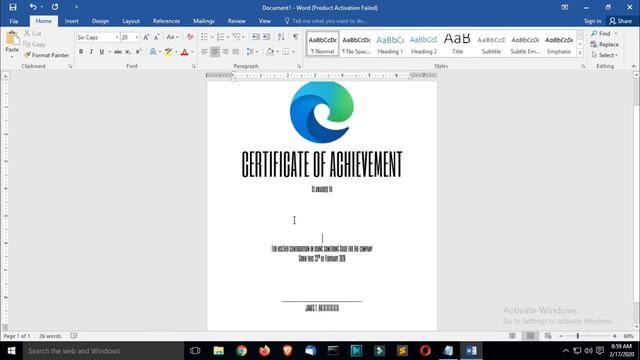
Task: Apply superscript formatting
Action: [x=138, y=52]
